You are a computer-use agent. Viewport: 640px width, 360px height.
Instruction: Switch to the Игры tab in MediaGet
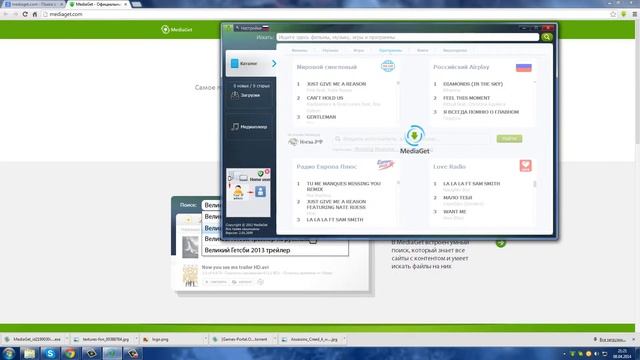[358, 50]
